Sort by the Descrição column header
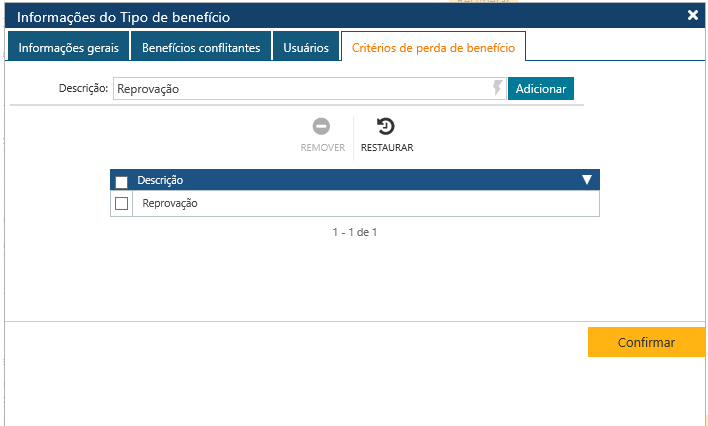The height and width of the screenshot is (426, 708). pyautogui.click(x=160, y=180)
